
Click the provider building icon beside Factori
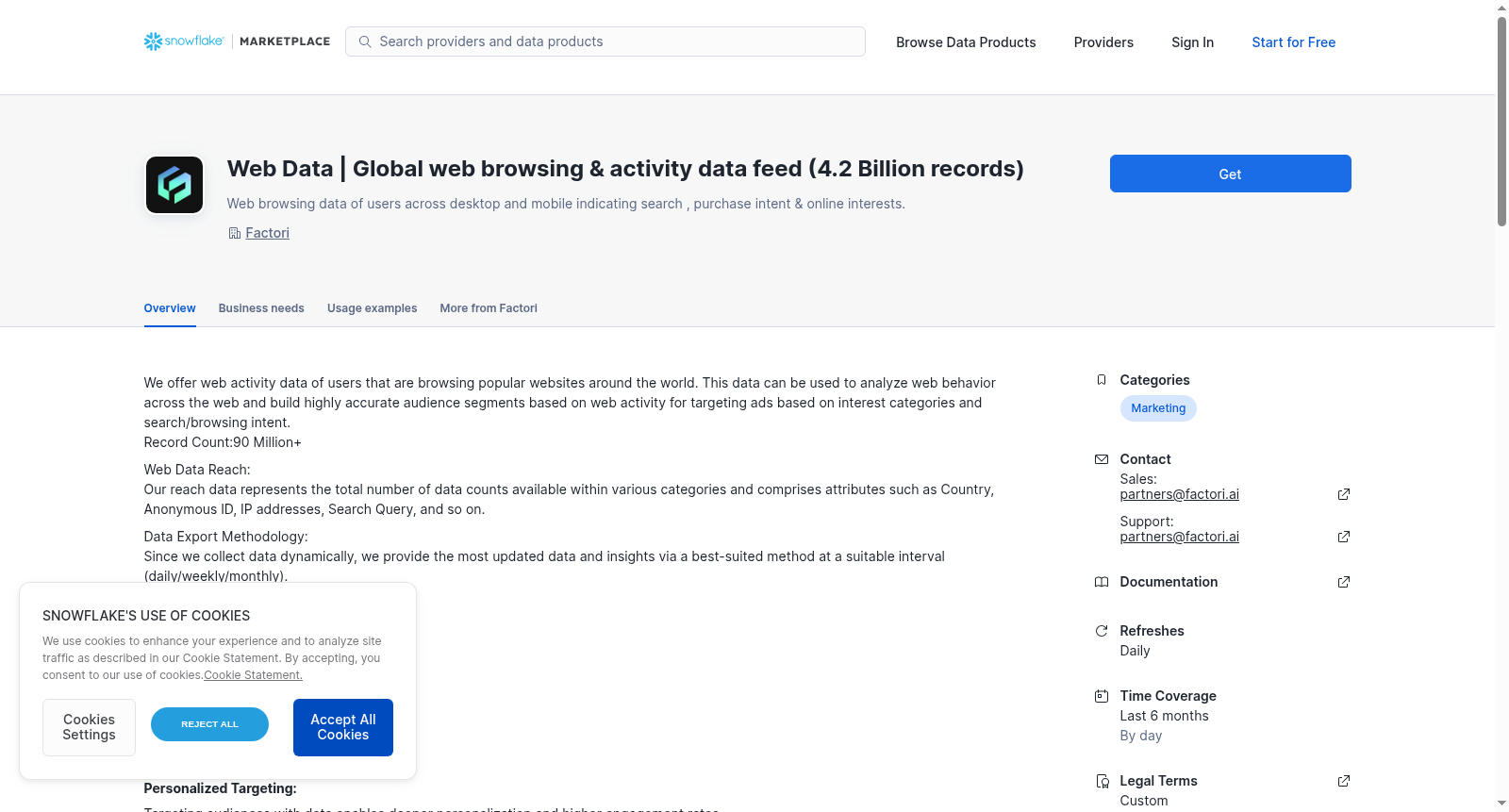(x=235, y=233)
